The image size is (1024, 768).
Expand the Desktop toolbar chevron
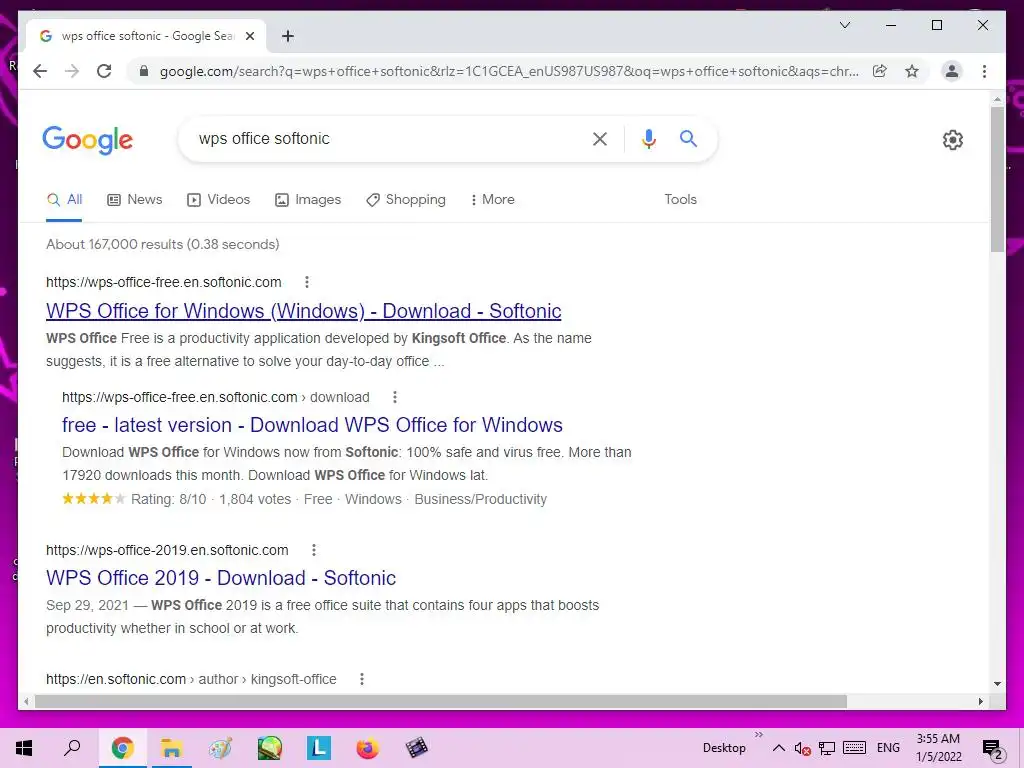point(758,735)
